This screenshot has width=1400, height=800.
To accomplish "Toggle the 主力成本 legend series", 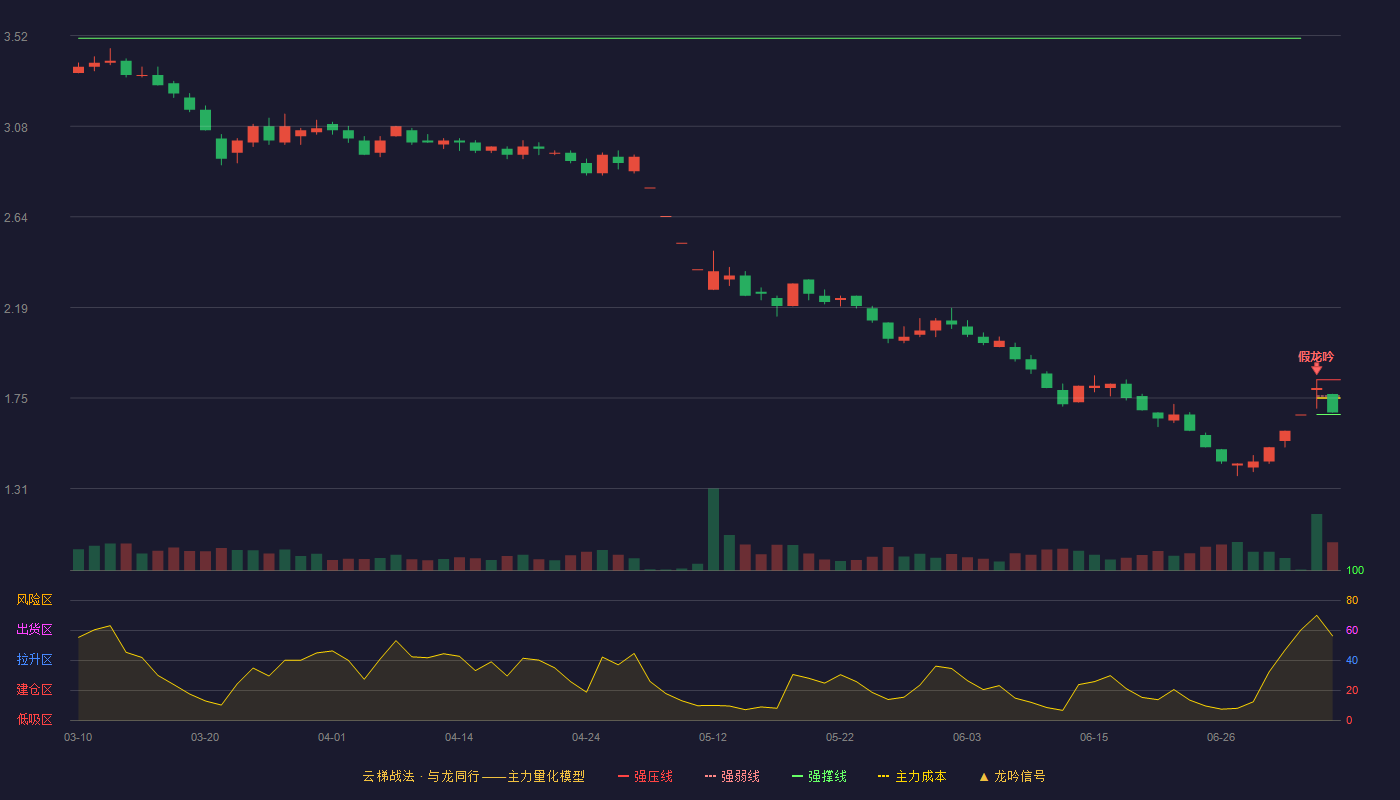I will click(912, 776).
